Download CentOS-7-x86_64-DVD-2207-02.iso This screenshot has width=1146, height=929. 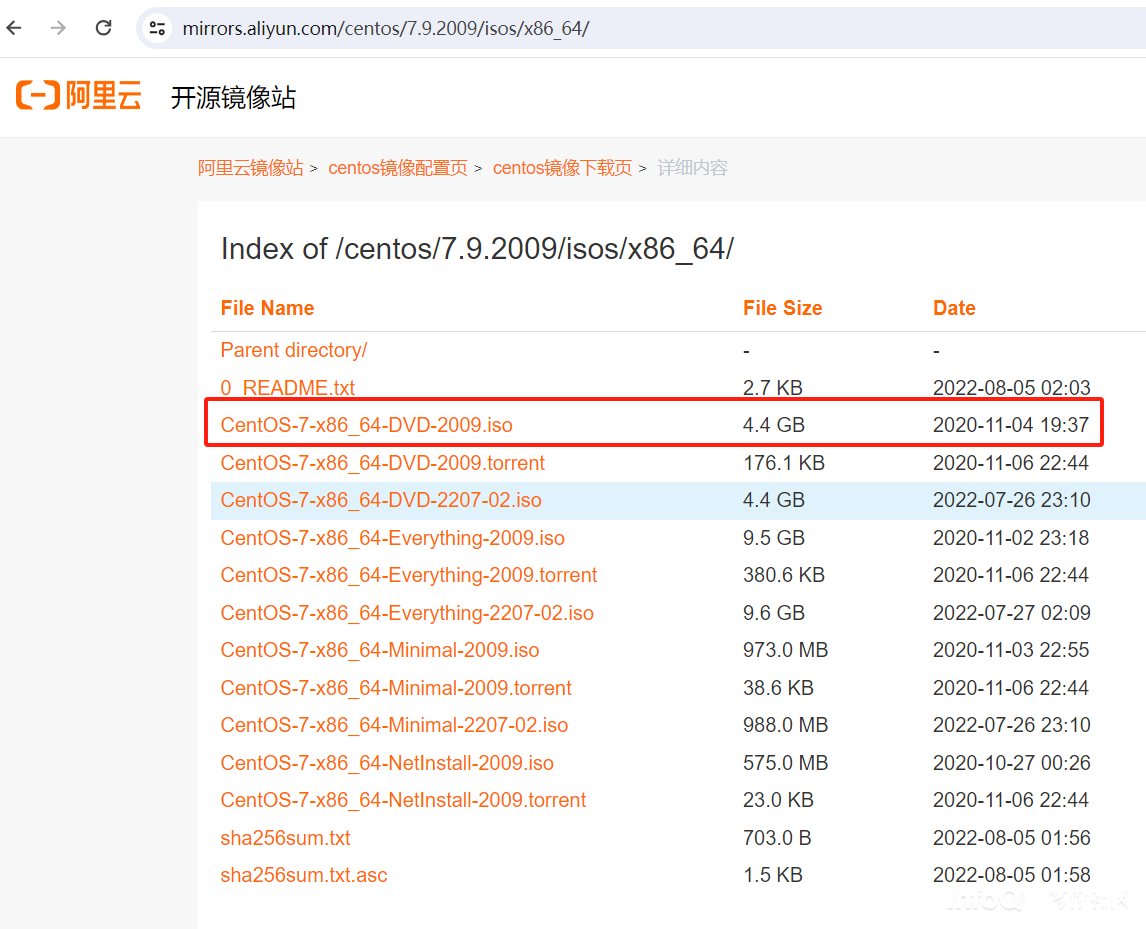[381, 500]
